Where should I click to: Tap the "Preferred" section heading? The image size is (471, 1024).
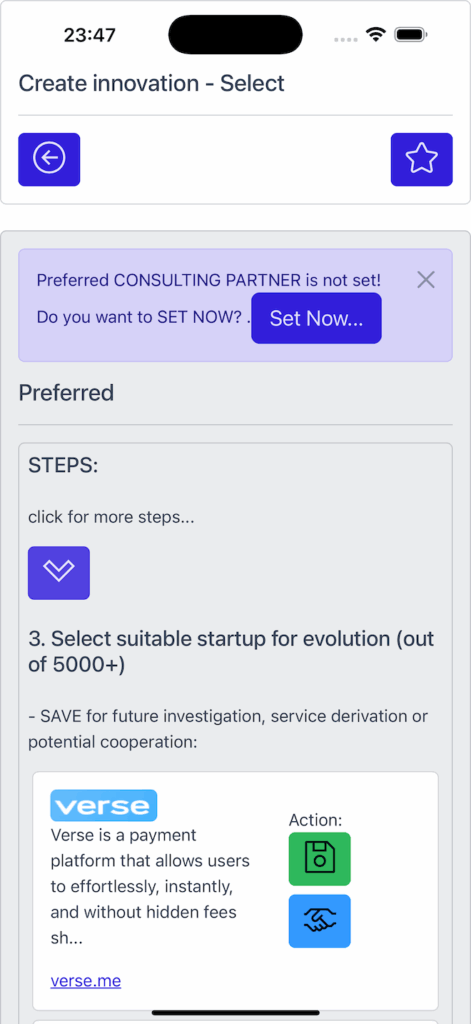click(66, 393)
